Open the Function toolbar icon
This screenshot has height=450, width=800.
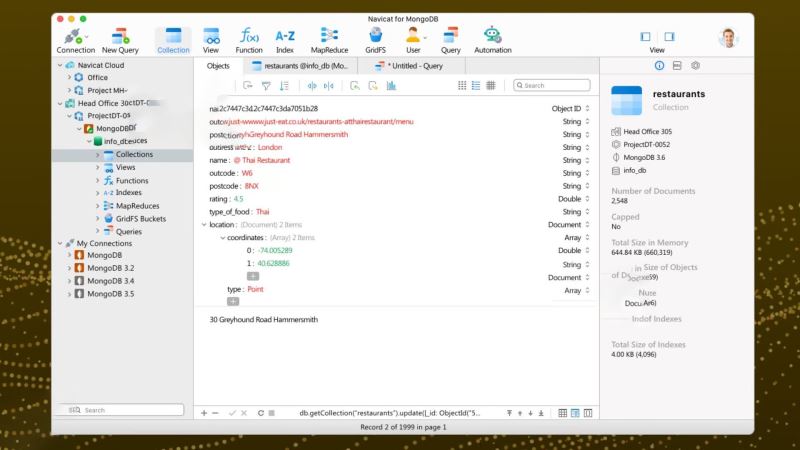coord(249,40)
